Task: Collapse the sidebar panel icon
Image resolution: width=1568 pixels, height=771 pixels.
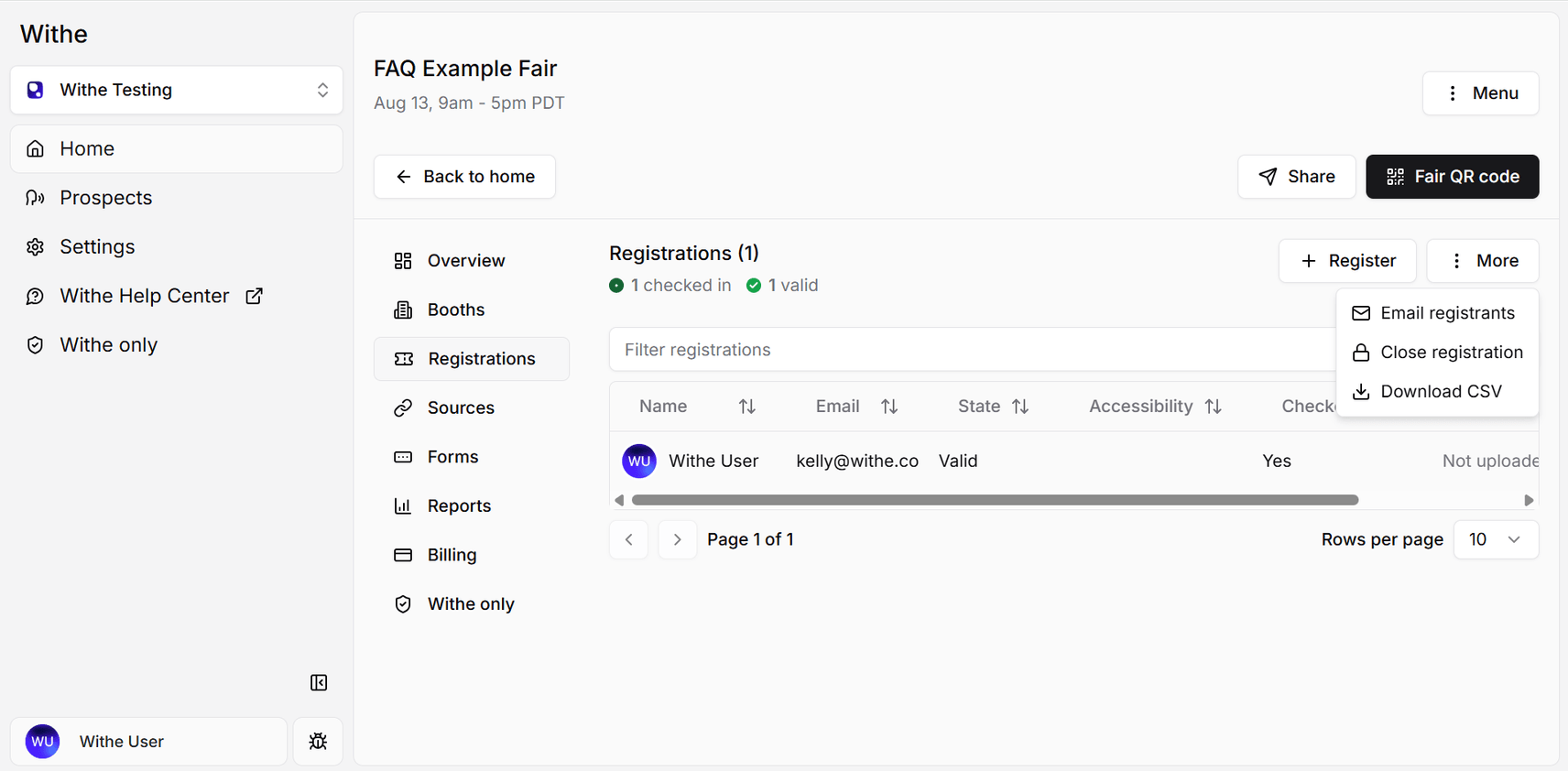Action: click(319, 683)
